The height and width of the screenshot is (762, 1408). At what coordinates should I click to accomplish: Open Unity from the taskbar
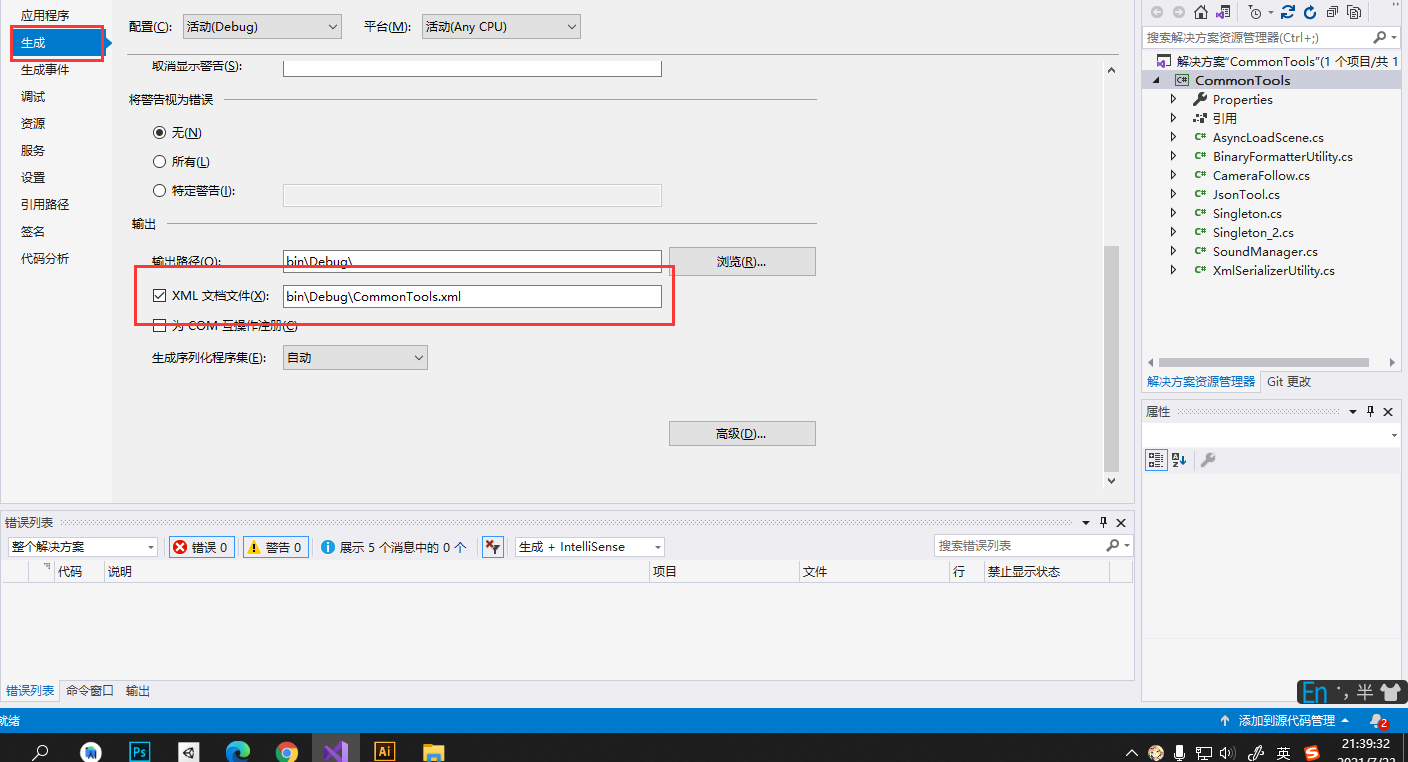189,751
